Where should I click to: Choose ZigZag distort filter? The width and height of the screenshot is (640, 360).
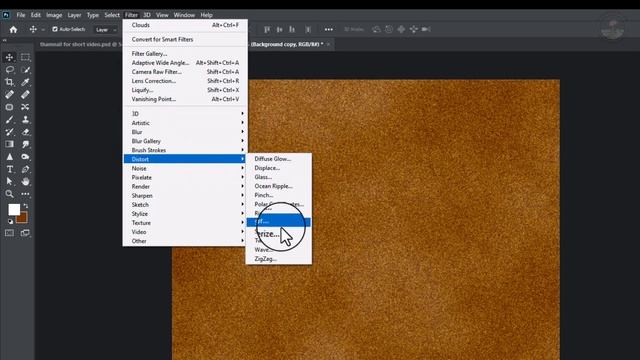pyautogui.click(x=279, y=259)
